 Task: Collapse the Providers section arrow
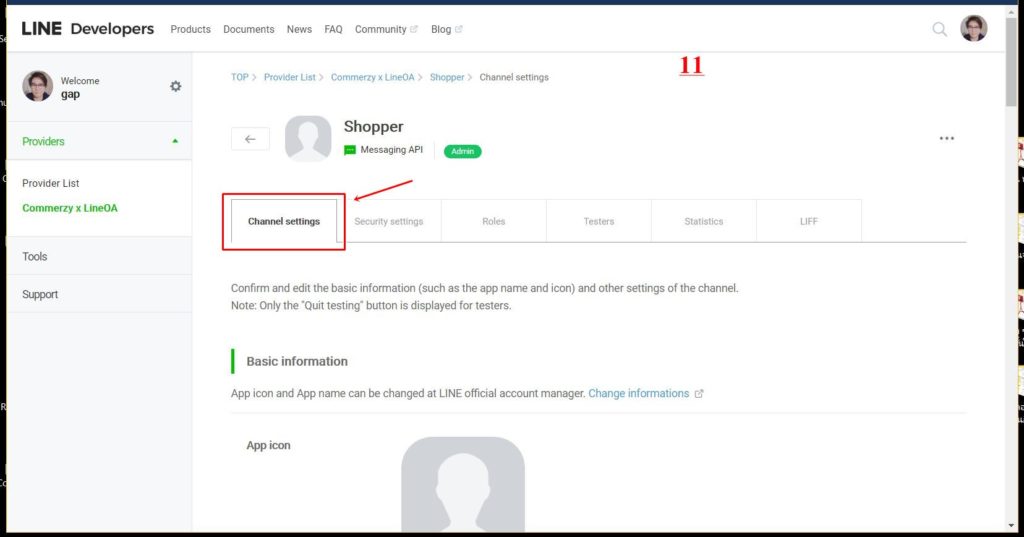coord(175,141)
